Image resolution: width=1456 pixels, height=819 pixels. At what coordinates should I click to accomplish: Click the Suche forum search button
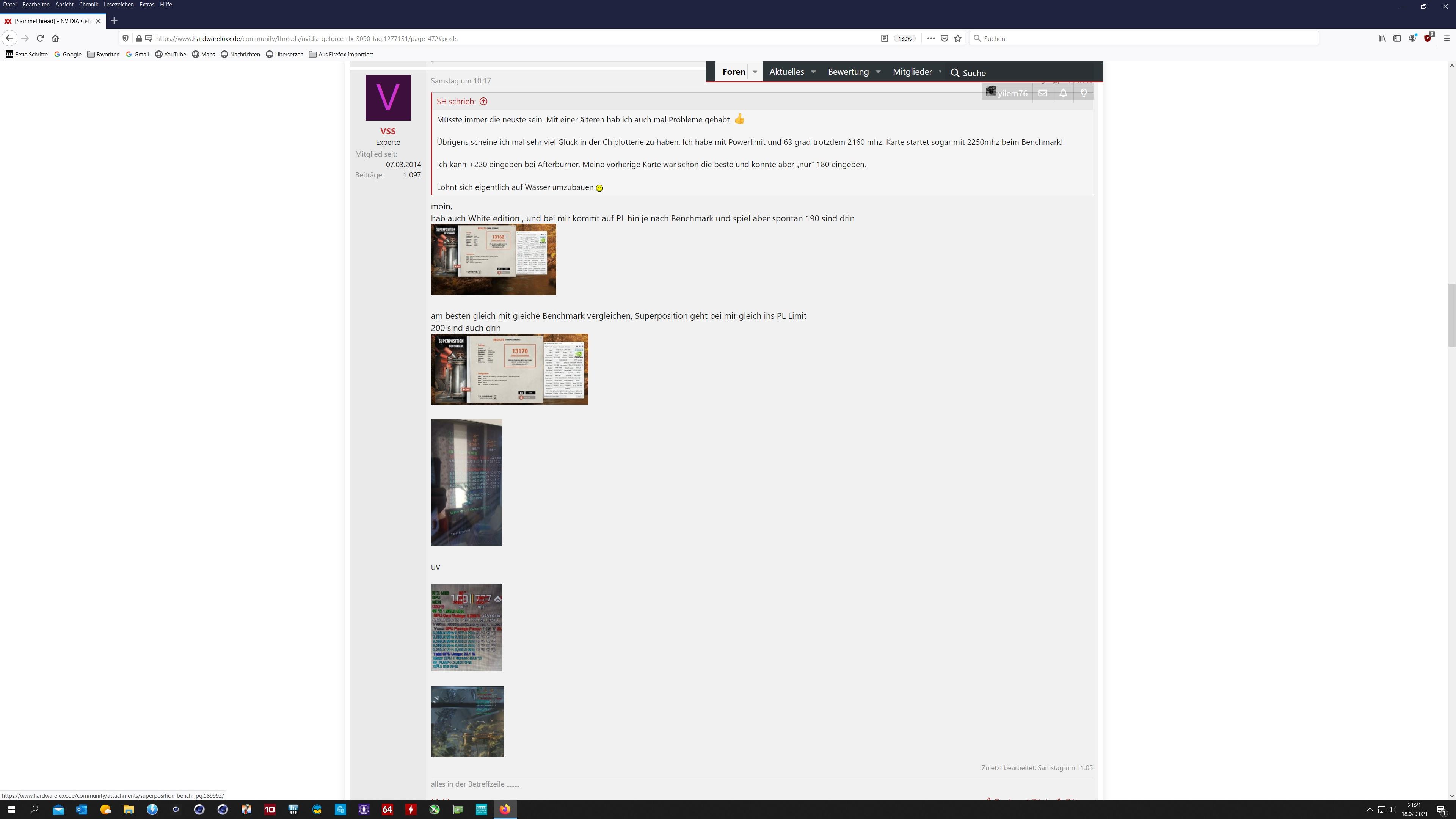tap(968, 73)
